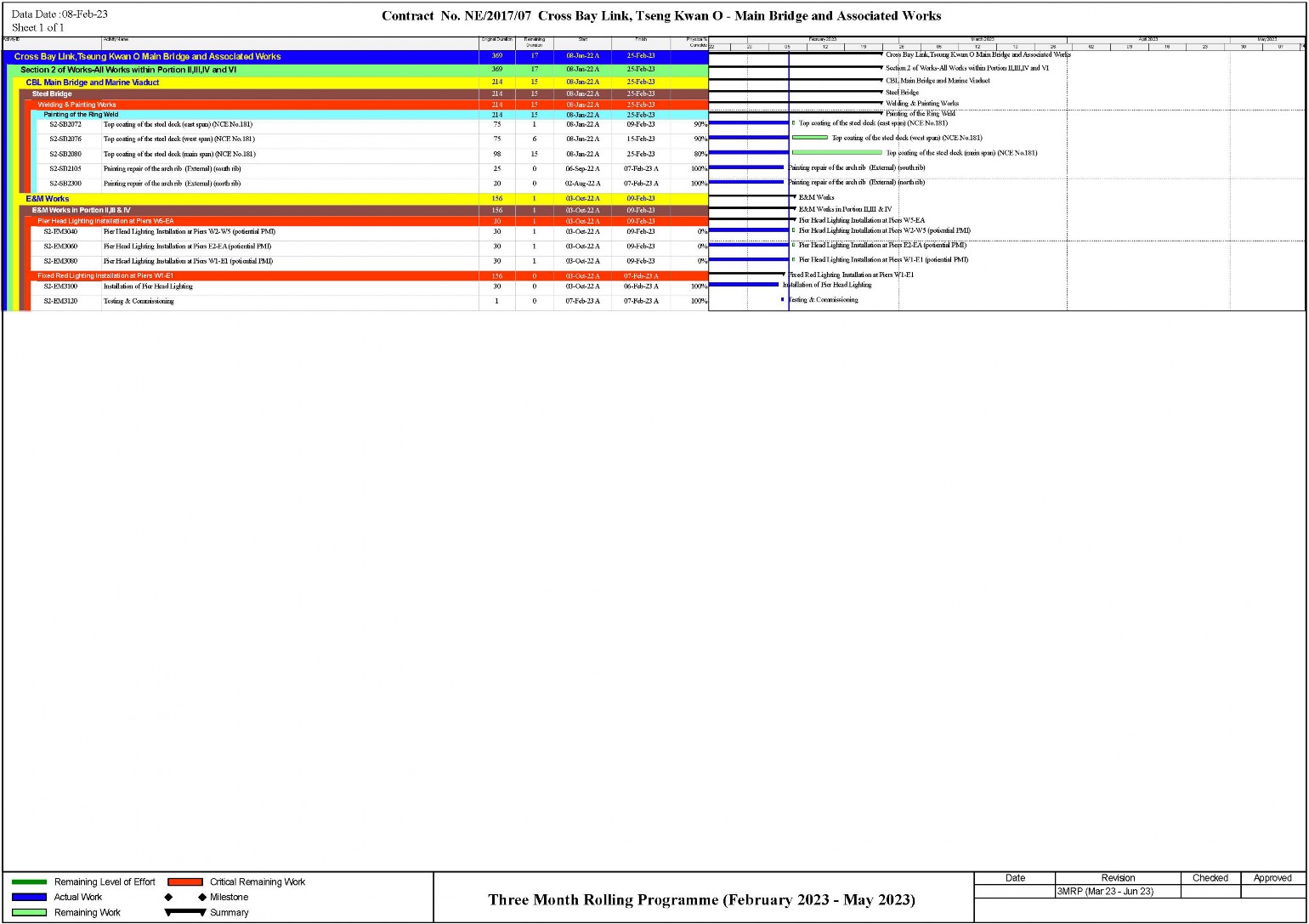Select the blue Cross Bay Link project band
The width and height of the screenshot is (1309, 924).
pos(355,56)
